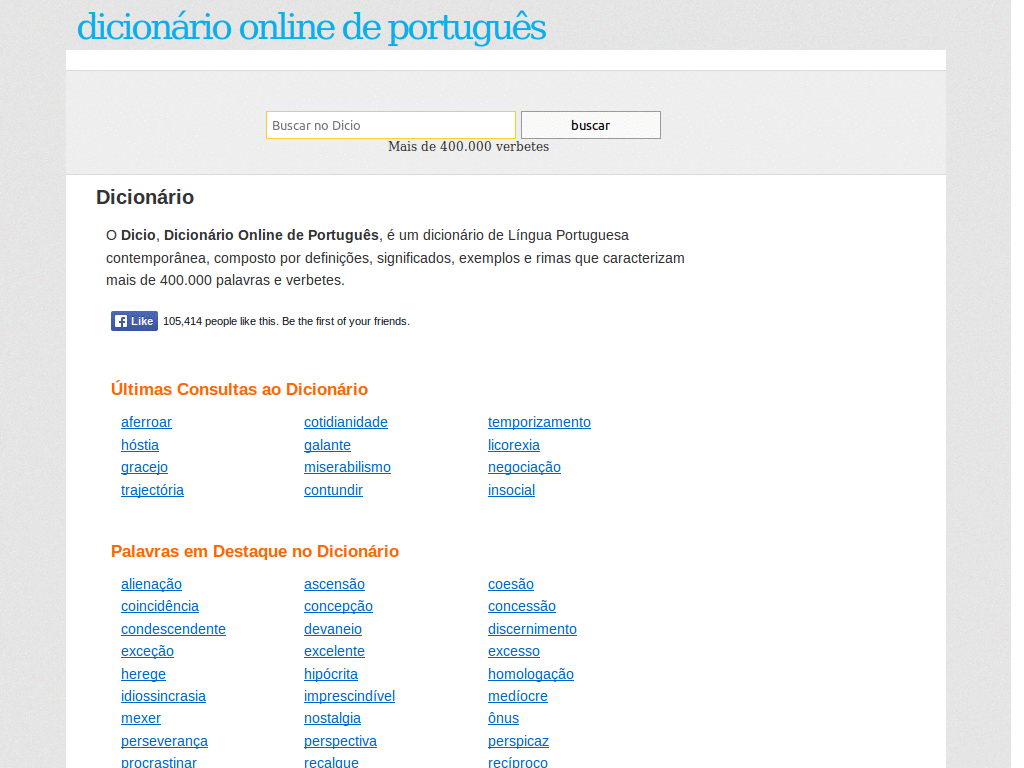Open the word 'homologação'
Screen dimensions: 1024x768
pos(531,674)
